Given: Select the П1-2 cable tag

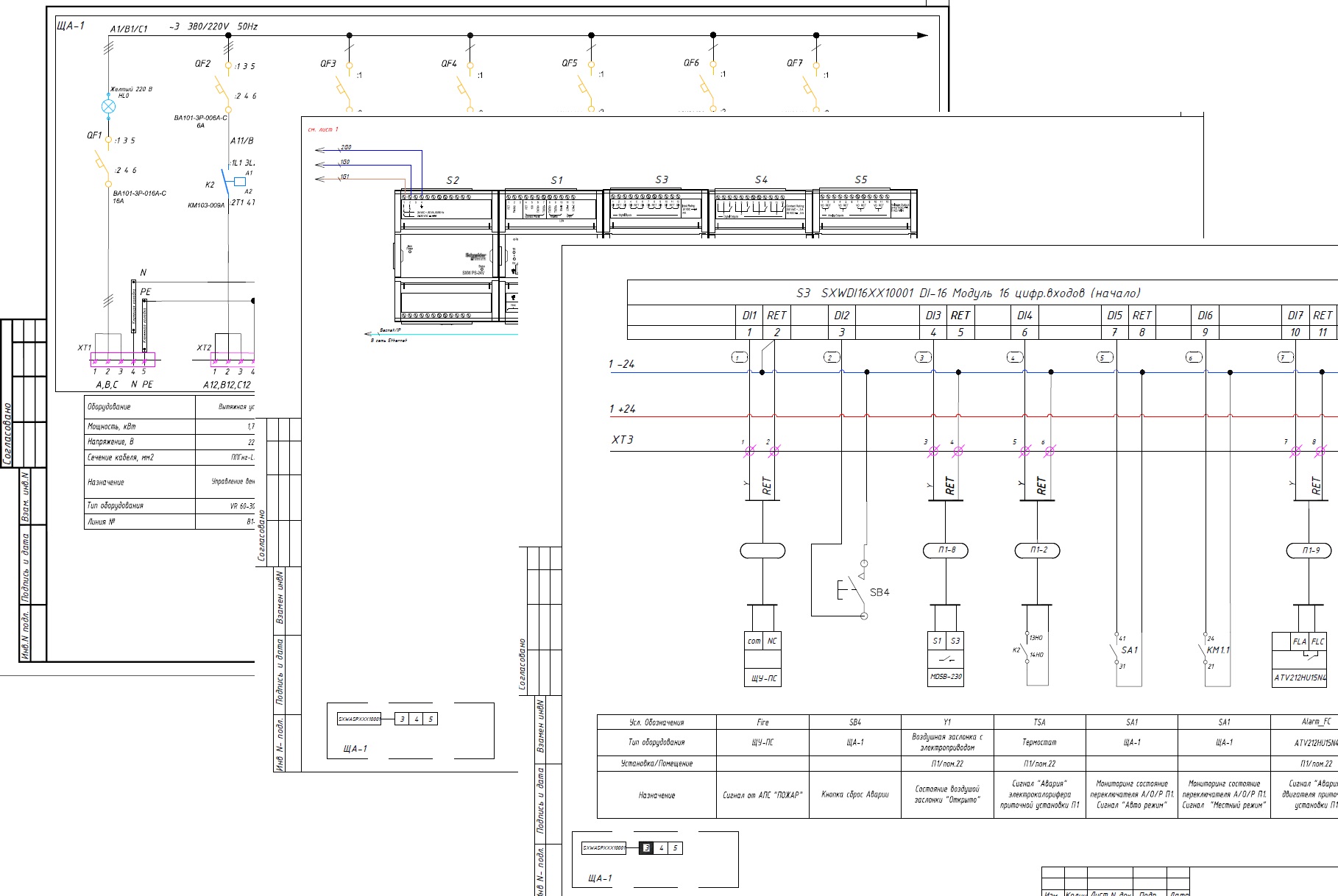Looking at the screenshot, I should pyautogui.click(x=1038, y=550).
